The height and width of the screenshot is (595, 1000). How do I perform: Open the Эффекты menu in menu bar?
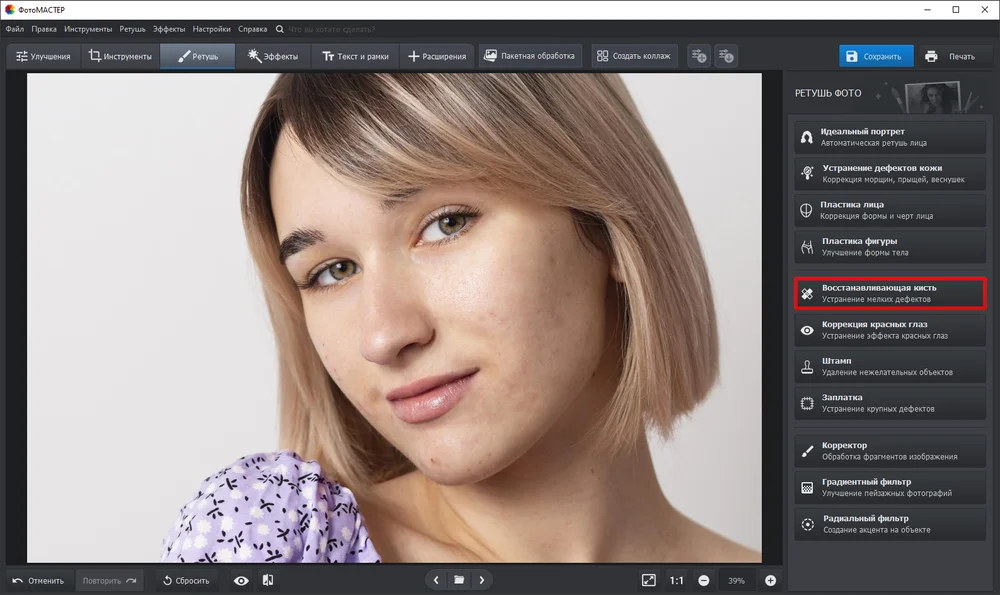pos(169,29)
